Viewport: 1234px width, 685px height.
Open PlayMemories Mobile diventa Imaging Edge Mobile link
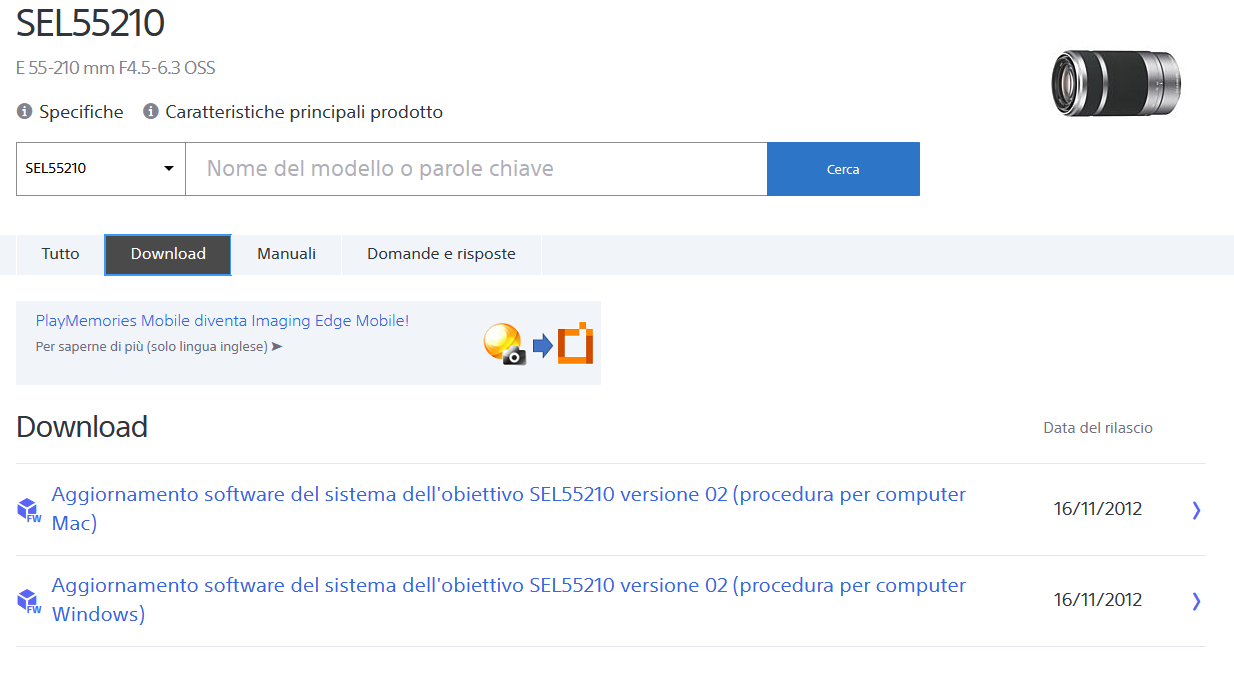point(222,321)
